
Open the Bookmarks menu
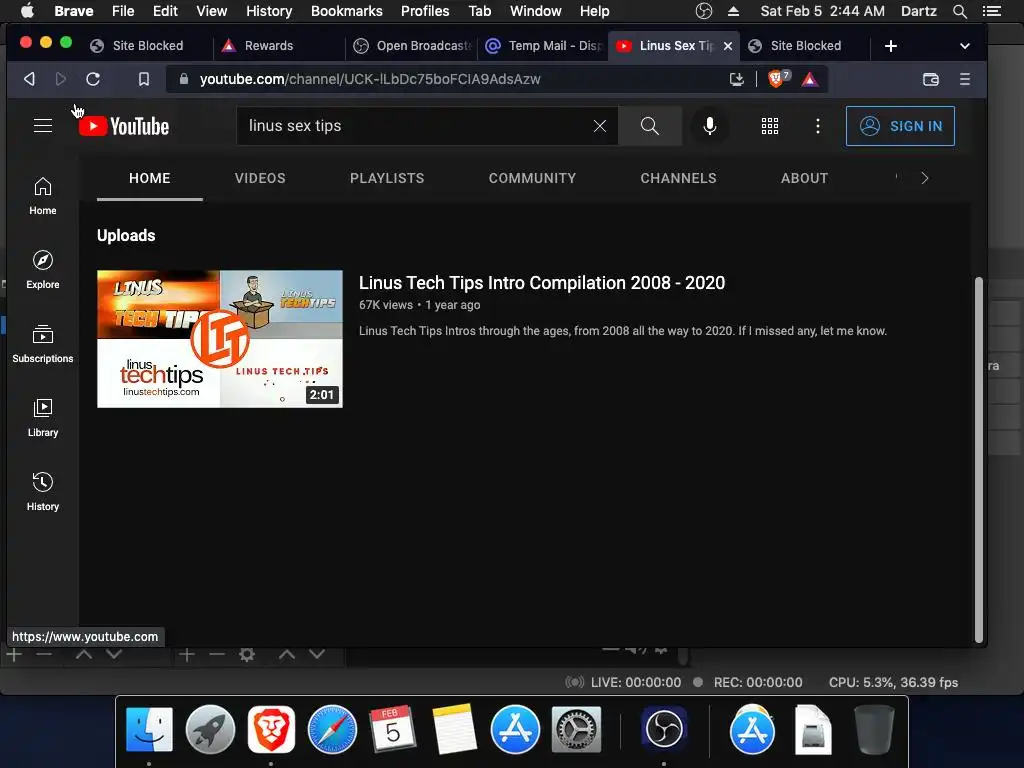347,11
